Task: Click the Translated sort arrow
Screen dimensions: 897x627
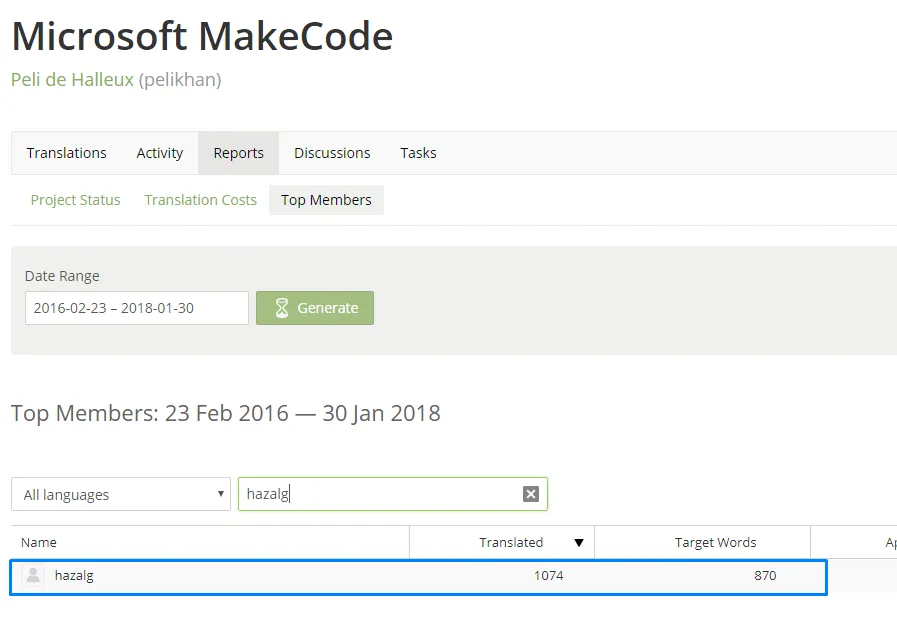Action: tap(579, 543)
